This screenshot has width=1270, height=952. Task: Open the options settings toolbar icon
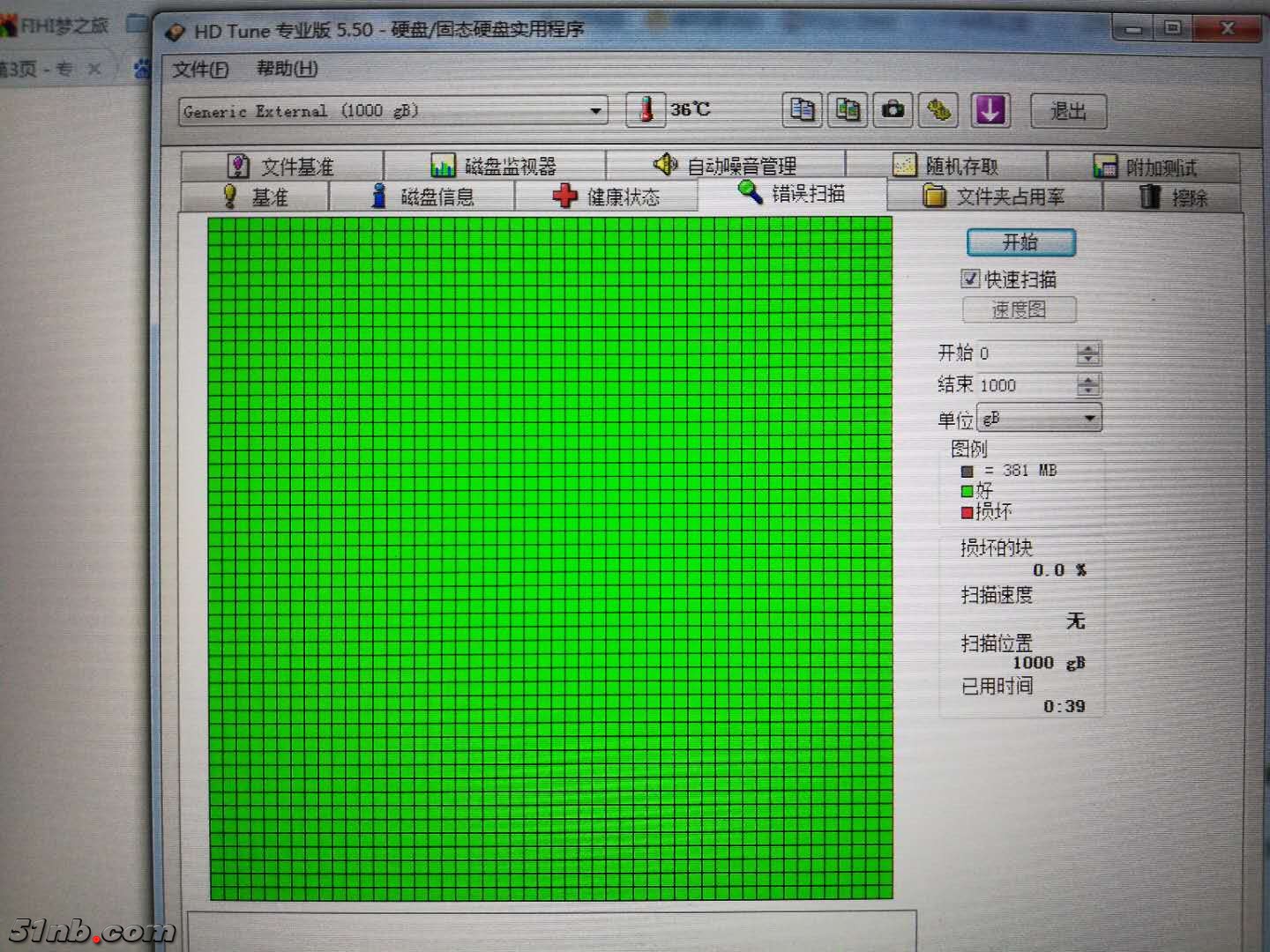(x=939, y=110)
